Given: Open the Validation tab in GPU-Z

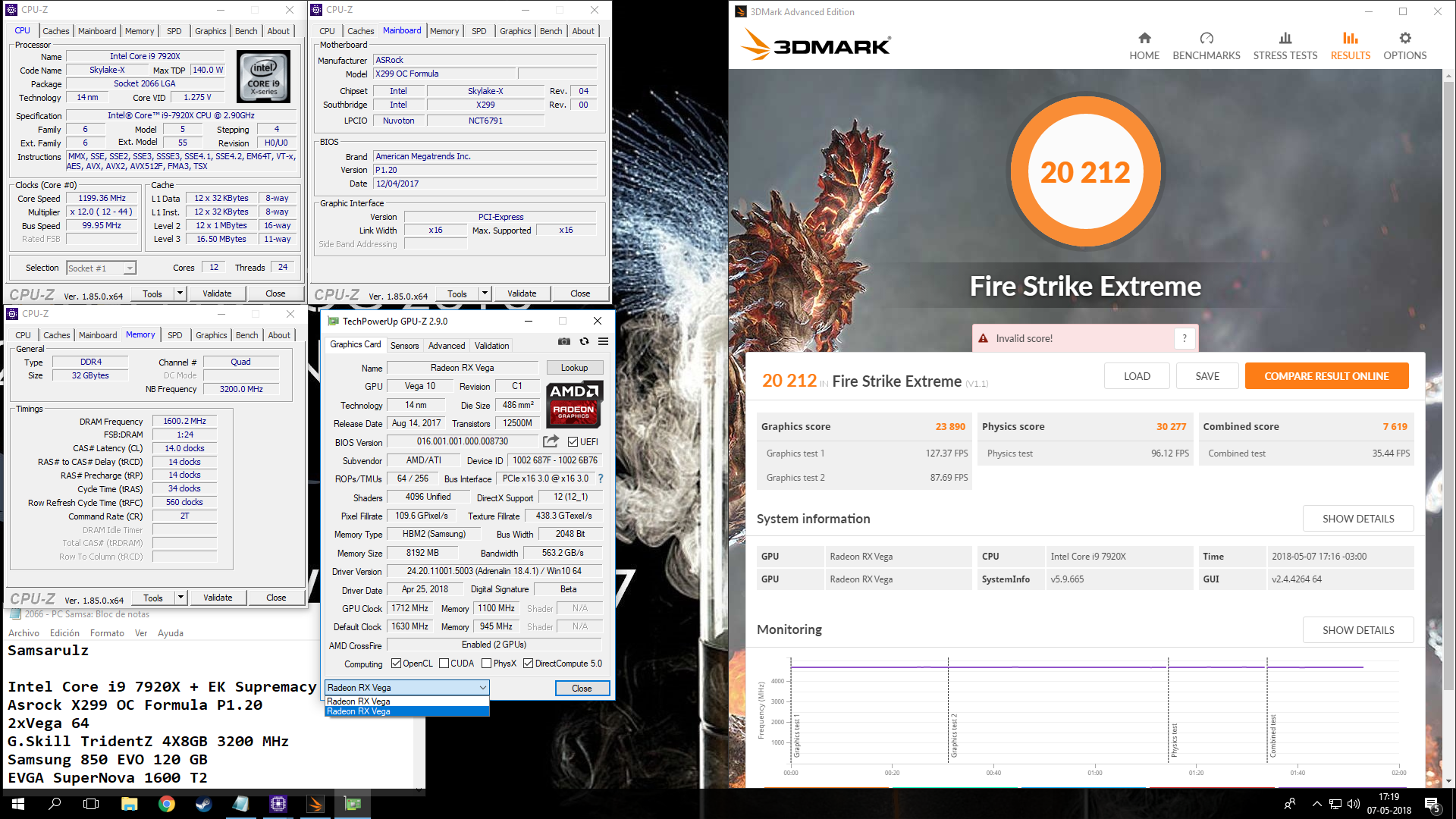Looking at the screenshot, I should click(491, 346).
